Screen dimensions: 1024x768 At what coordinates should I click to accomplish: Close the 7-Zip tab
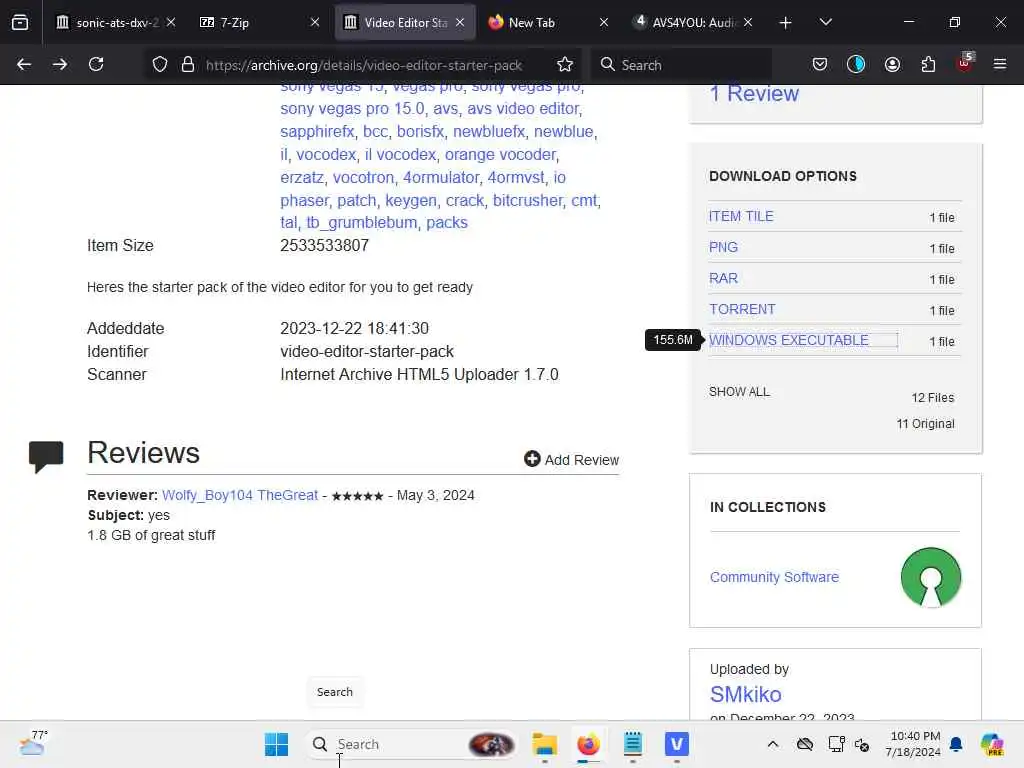pos(315,22)
